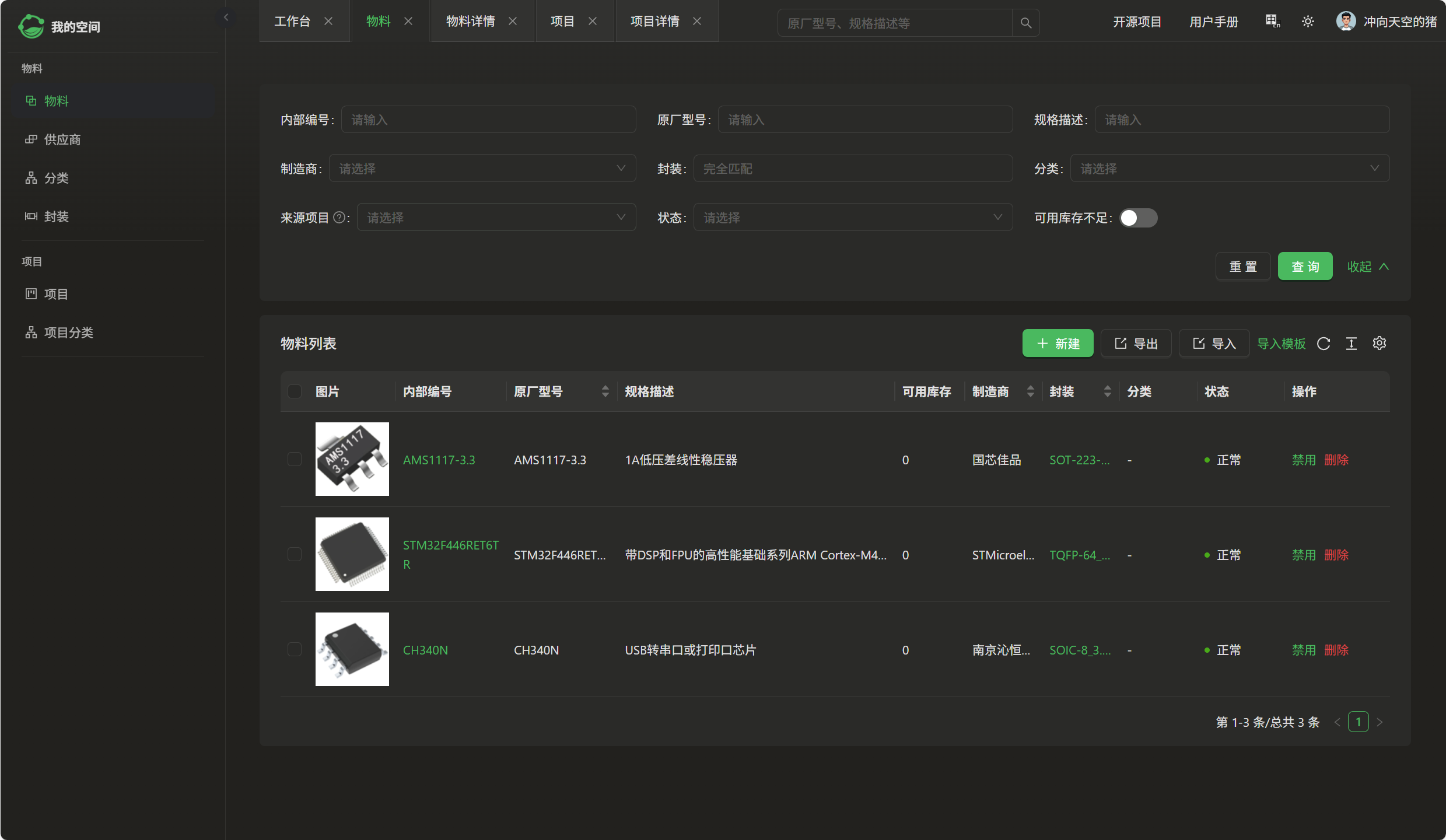Click the help icon beside 来源项目
1446x840 pixels.
coord(339,218)
